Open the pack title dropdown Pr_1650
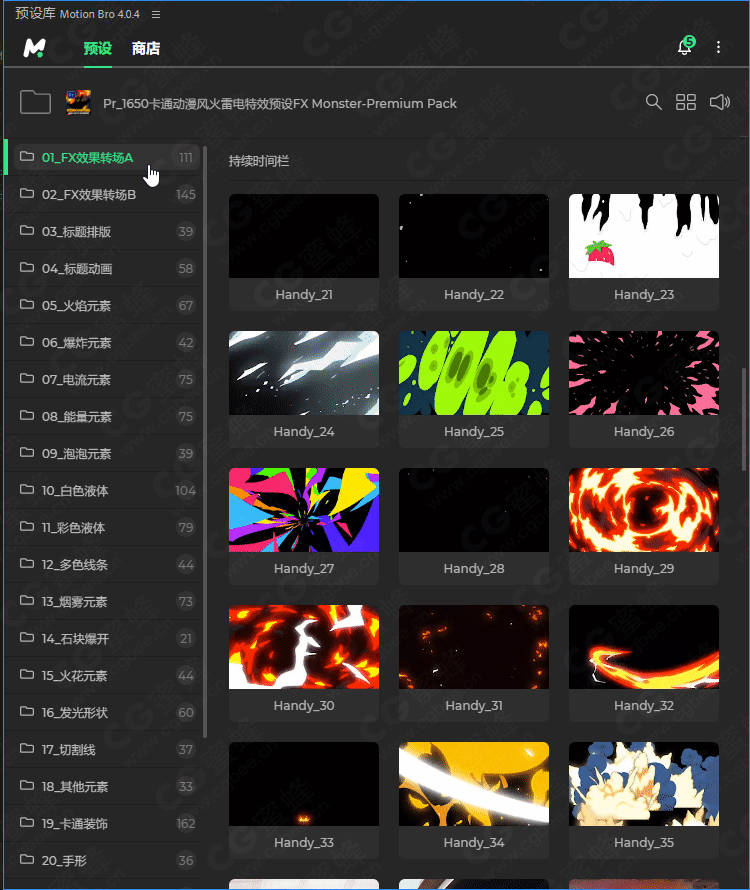 point(280,104)
